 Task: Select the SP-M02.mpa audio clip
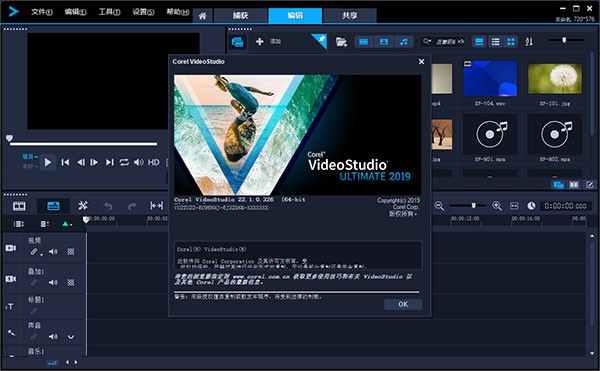coord(555,134)
